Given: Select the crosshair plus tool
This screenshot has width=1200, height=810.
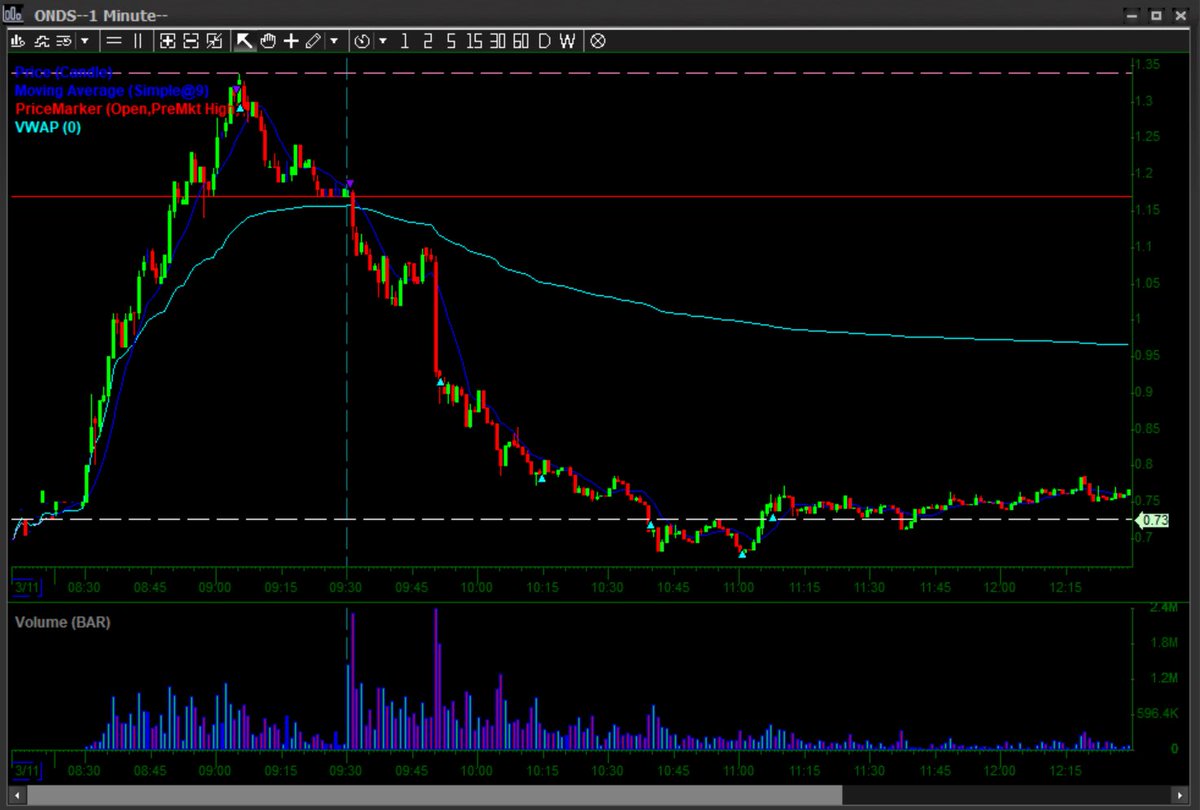Looking at the screenshot, I should [291, 41].
